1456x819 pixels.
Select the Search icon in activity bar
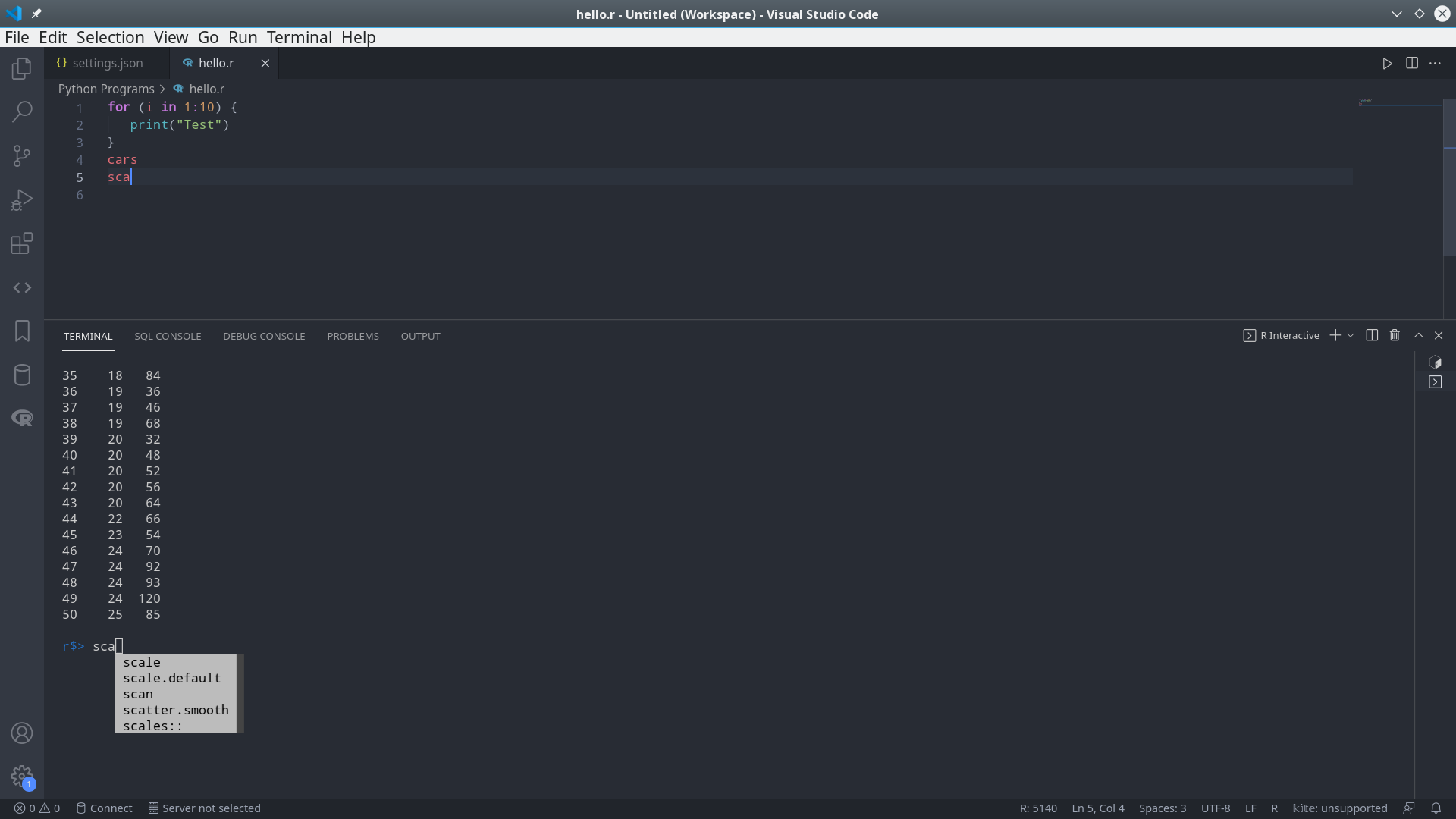click(22, 111)
